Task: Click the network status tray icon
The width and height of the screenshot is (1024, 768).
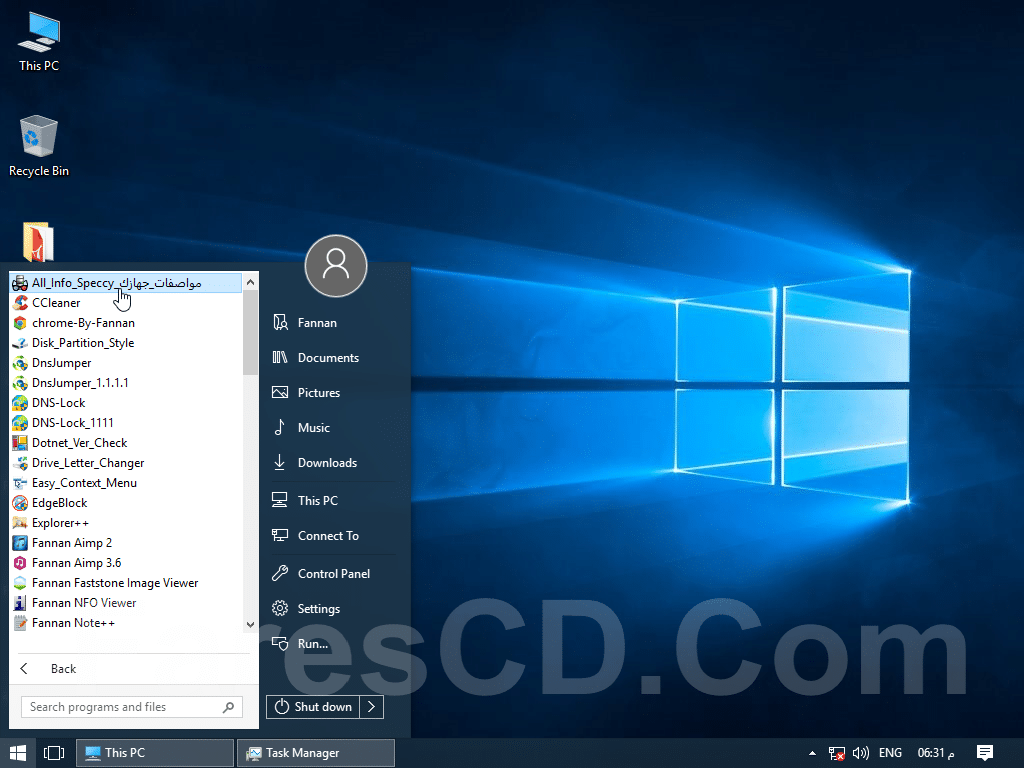Action: (x=836, y=753)
